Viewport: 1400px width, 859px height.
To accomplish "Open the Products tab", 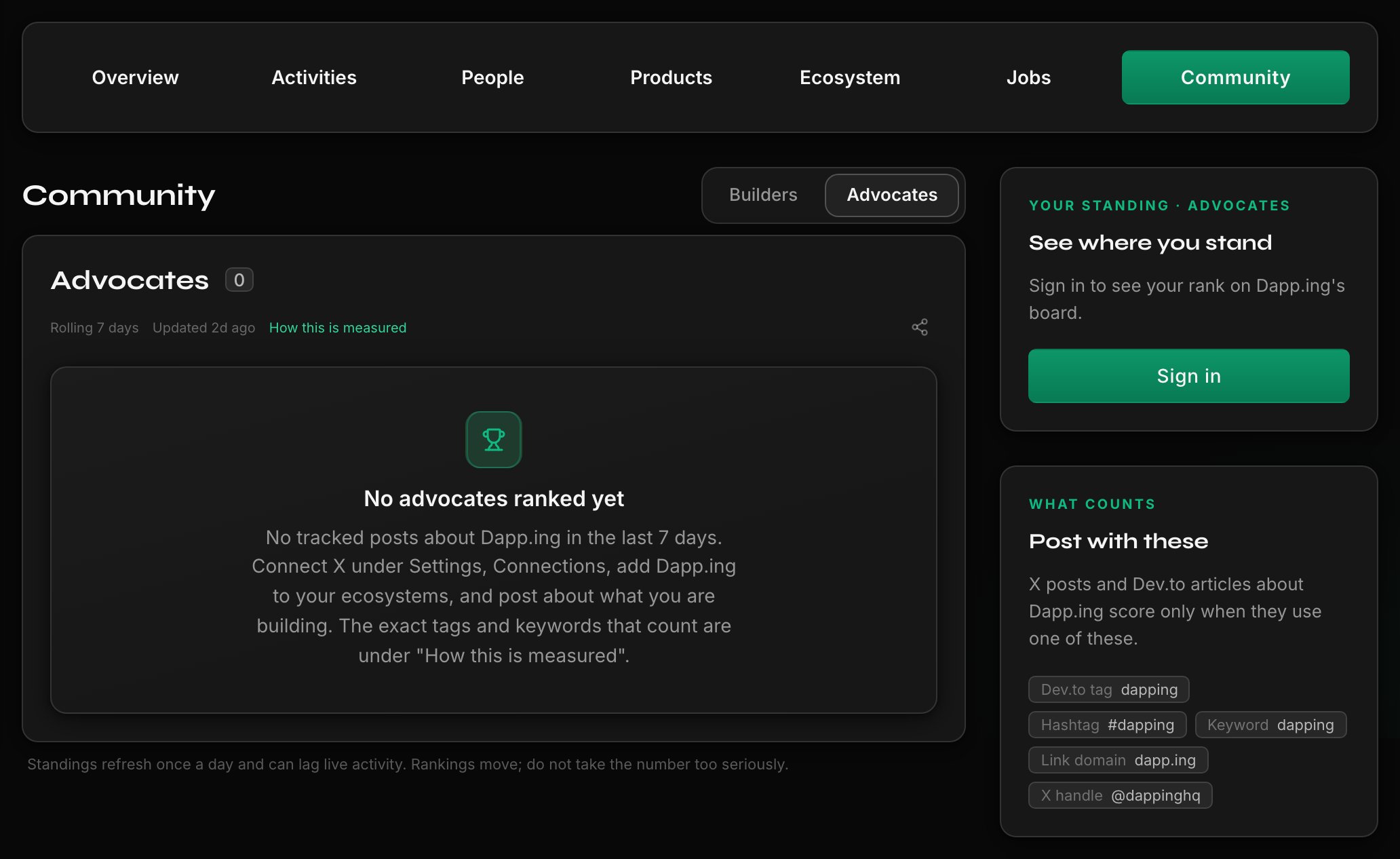I will (672, 77).
